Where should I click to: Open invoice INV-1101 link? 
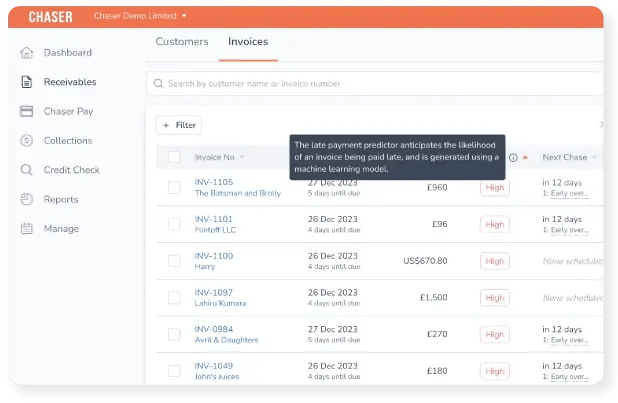(214, 219)
